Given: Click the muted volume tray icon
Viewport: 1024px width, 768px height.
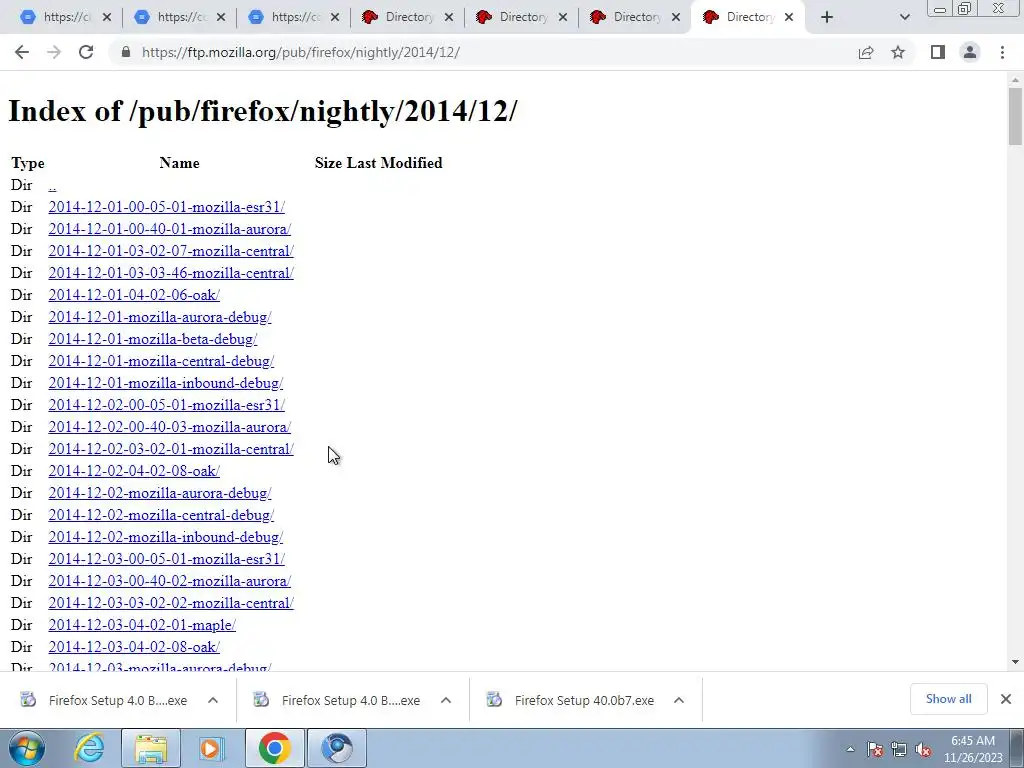Looking at the screenshot, I should tap(923, 750).
